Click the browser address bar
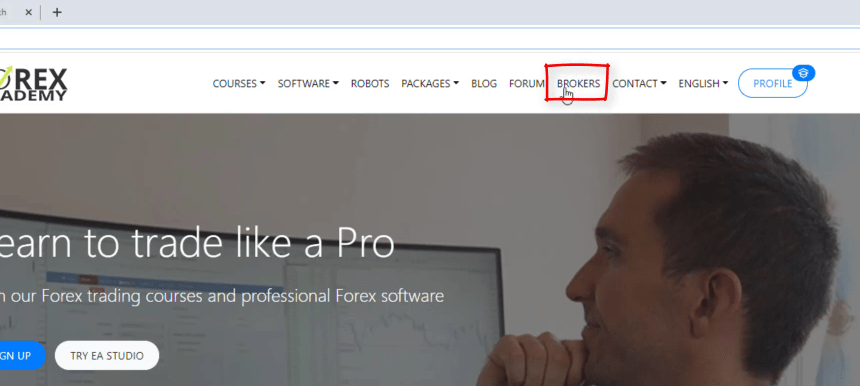 click(430, 38)
